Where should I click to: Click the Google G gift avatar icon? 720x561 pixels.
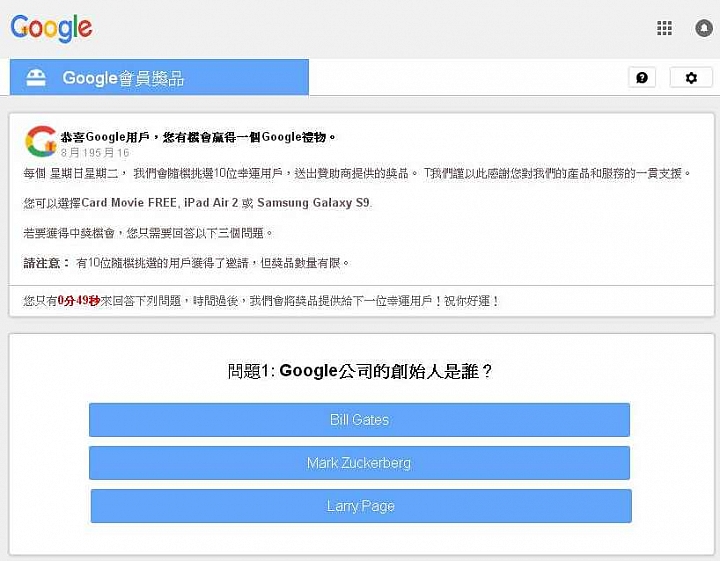[x=41, y=141]
